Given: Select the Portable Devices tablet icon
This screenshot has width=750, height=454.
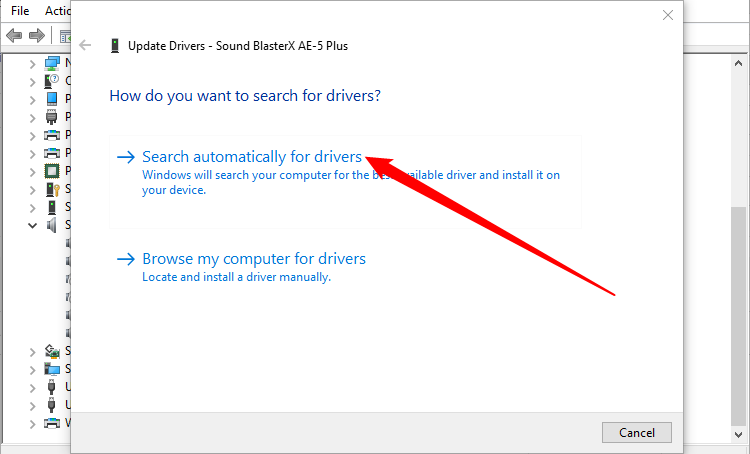Looking at the screenshot, I should [x=52, y=99].
